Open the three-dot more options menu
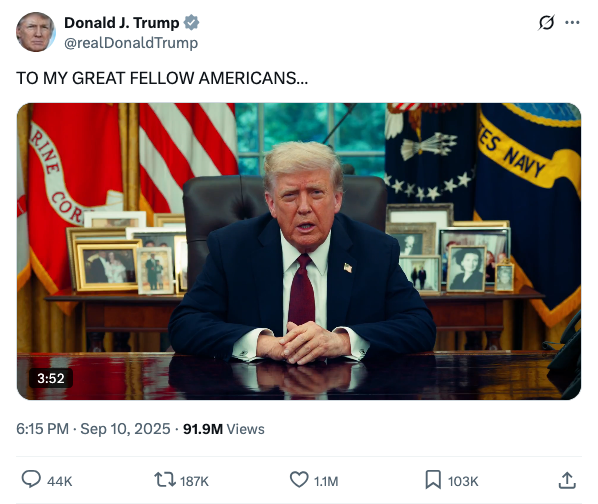Image resolution: width=598 pixels, height=504 pixels. [x=572, y=23]
